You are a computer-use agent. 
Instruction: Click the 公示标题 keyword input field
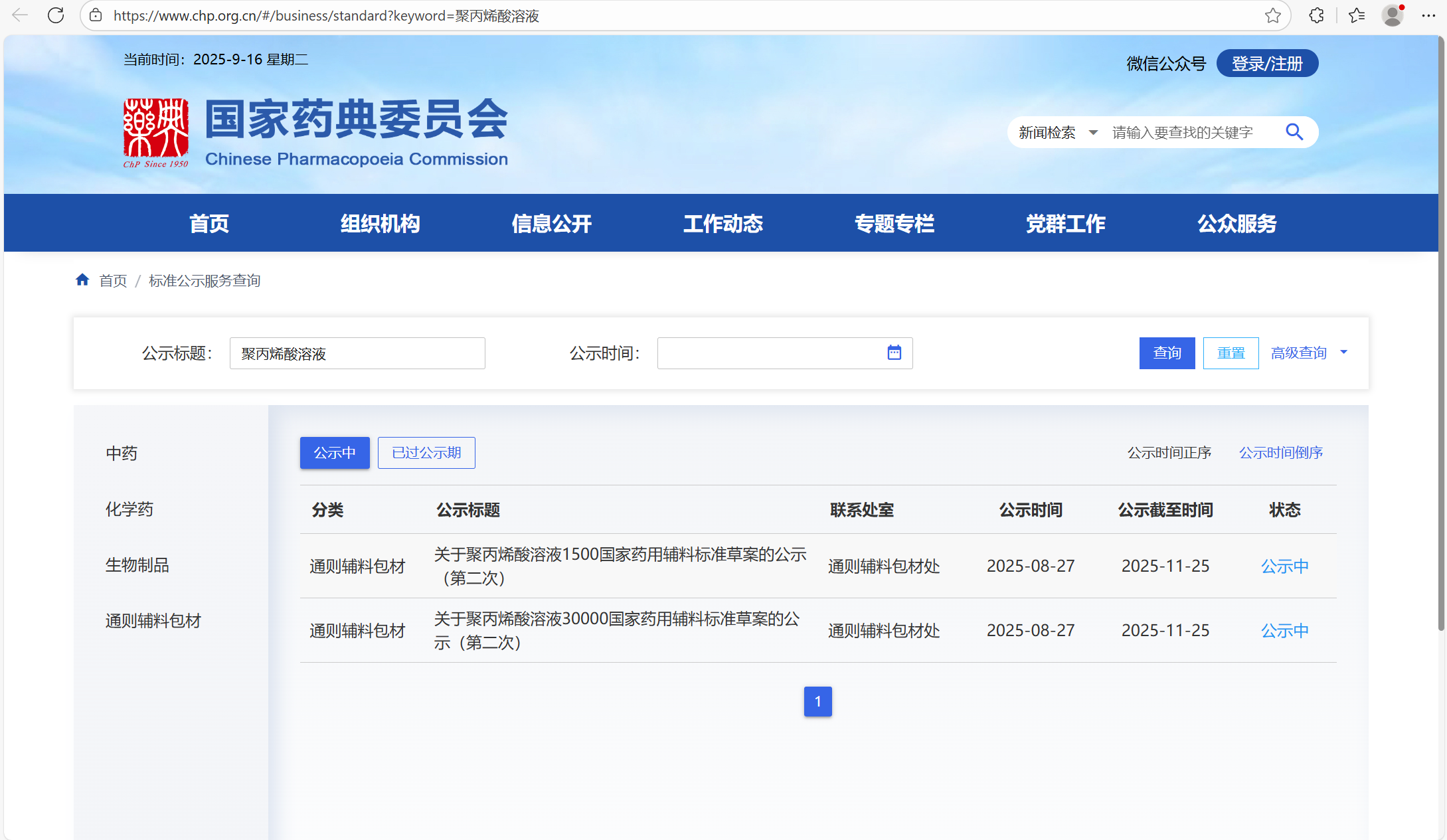[357, 353]
